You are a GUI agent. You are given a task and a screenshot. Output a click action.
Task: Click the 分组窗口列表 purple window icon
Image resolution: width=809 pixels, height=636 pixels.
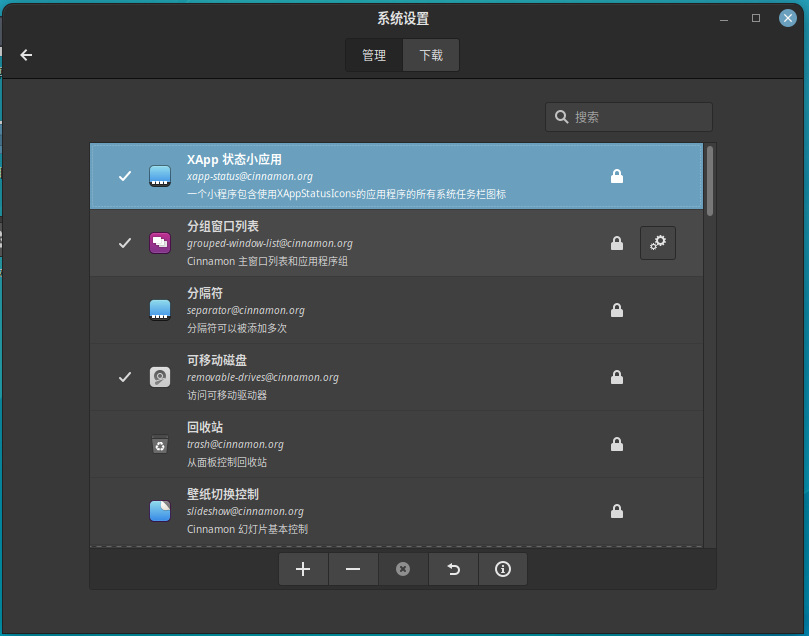pyautogui.click(x=160, y=243)
